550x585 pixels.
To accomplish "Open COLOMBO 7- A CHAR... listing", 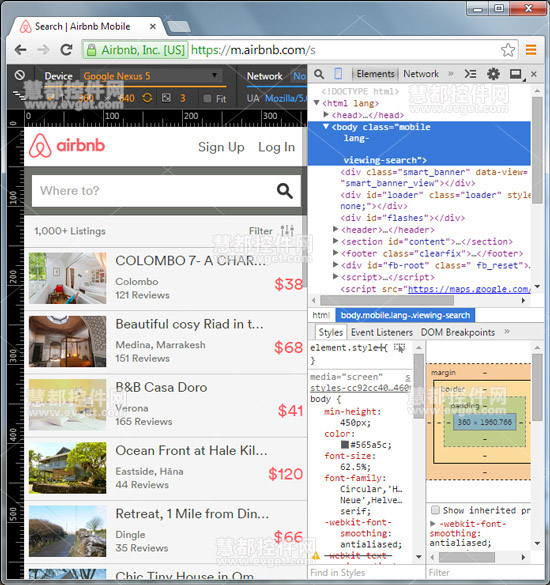I will click(x=190, y=260).
